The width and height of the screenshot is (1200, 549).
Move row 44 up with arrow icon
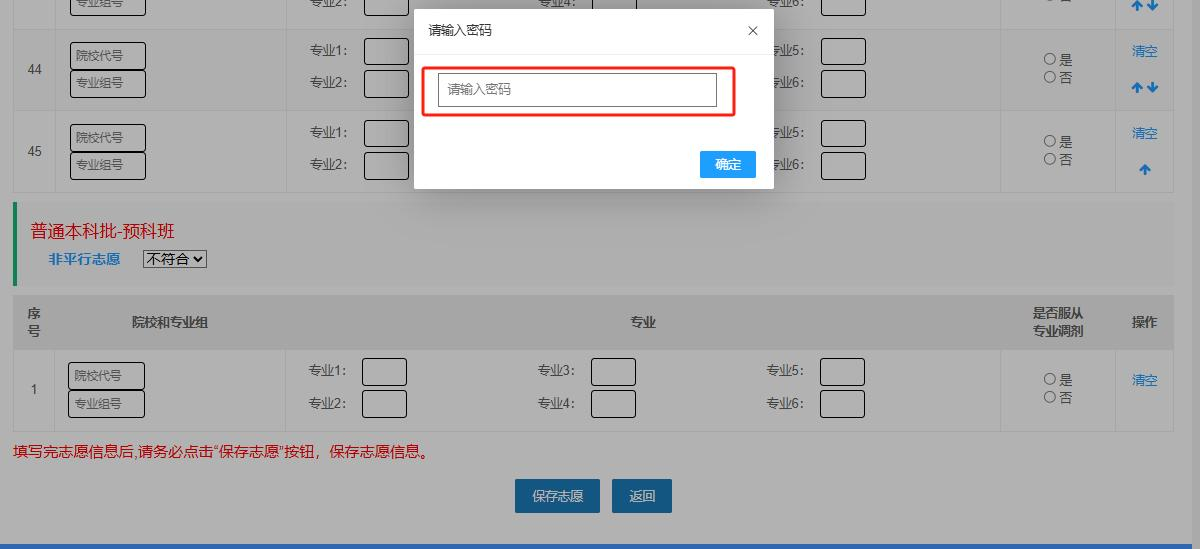pyautogui.click(x=1137, y=88)
